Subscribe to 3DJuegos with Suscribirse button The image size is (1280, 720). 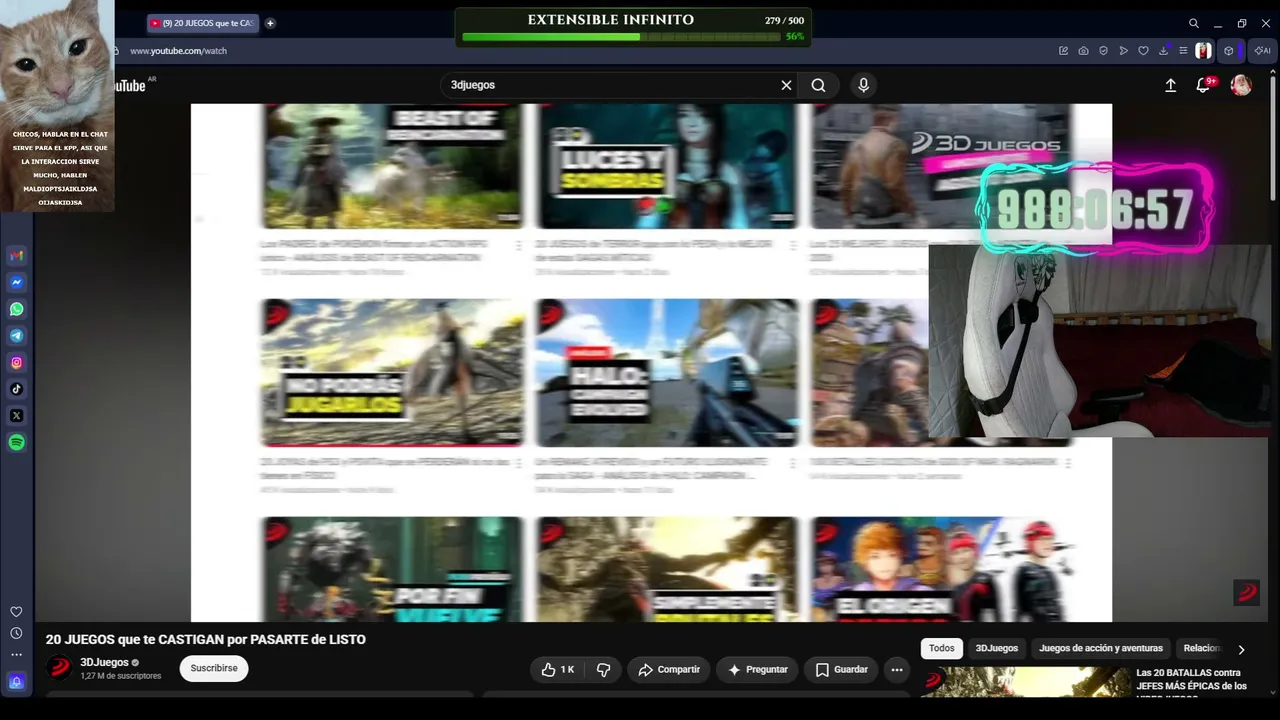(x=214, y=668)
